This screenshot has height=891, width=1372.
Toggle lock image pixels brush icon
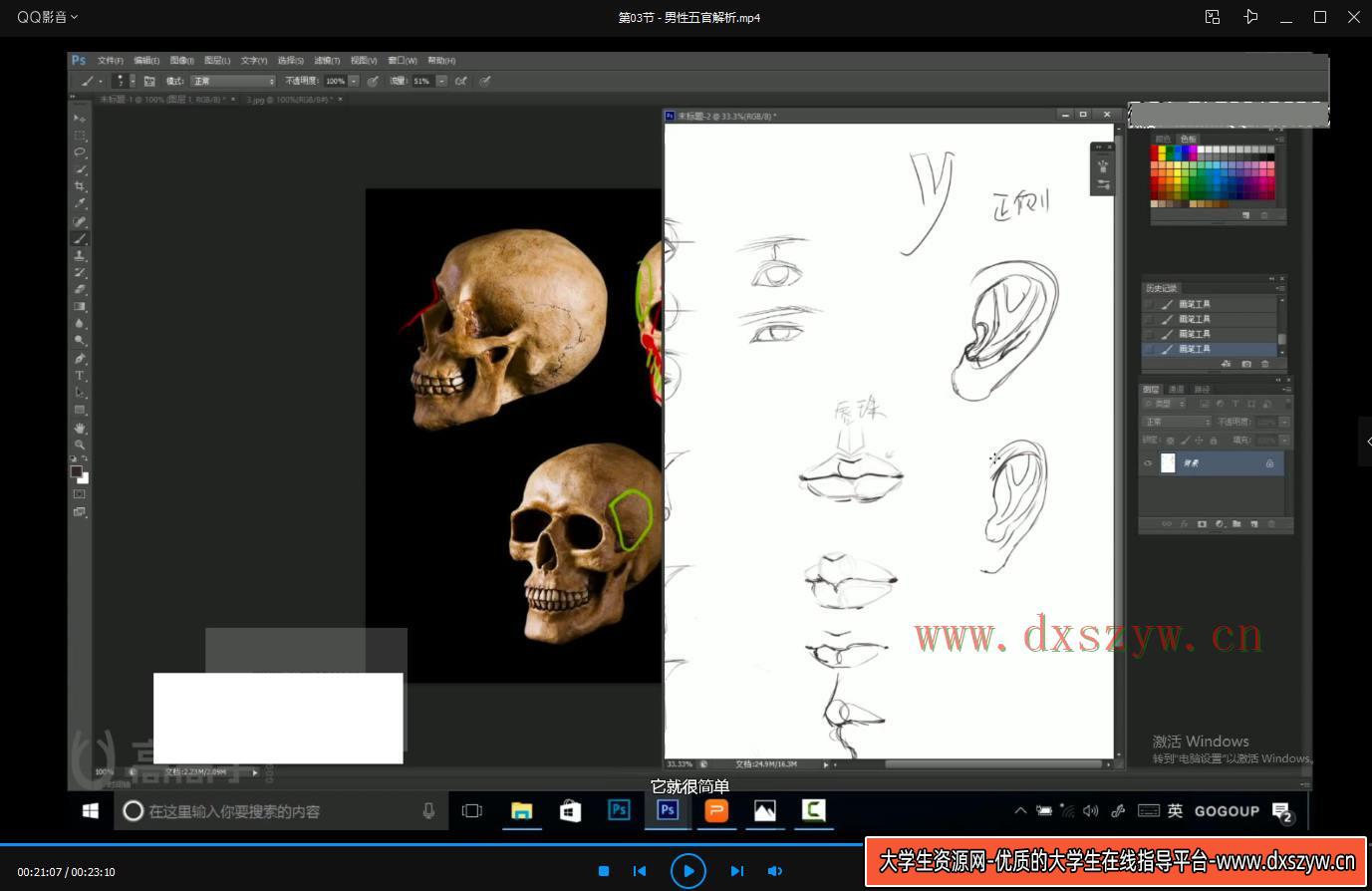1185,440
